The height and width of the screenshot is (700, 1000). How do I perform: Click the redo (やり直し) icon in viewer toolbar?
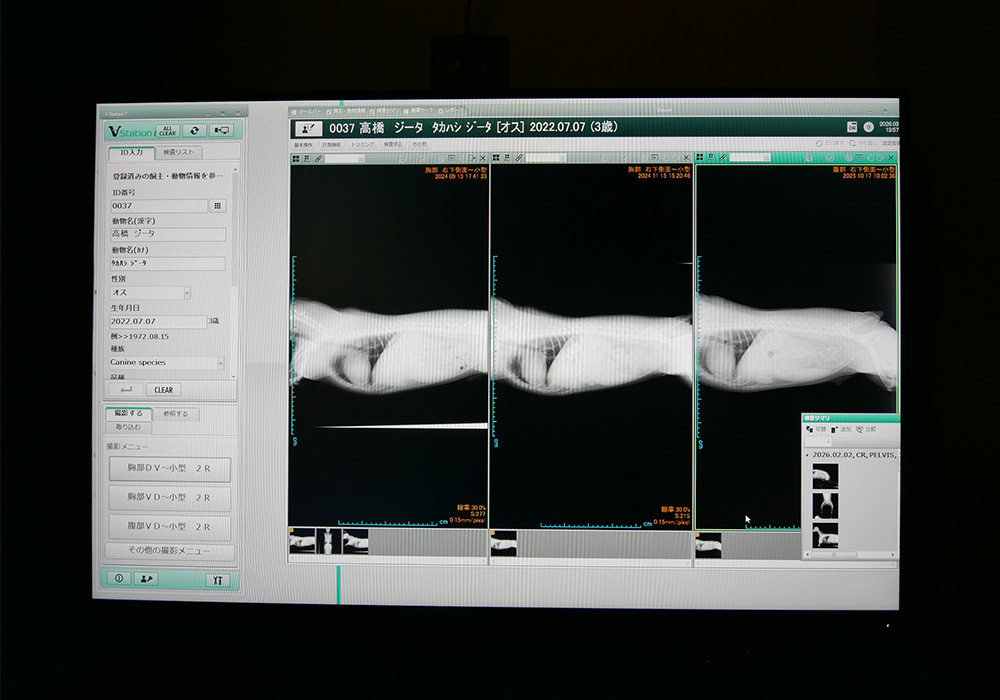pyautogui.click(x=853, y=143)
